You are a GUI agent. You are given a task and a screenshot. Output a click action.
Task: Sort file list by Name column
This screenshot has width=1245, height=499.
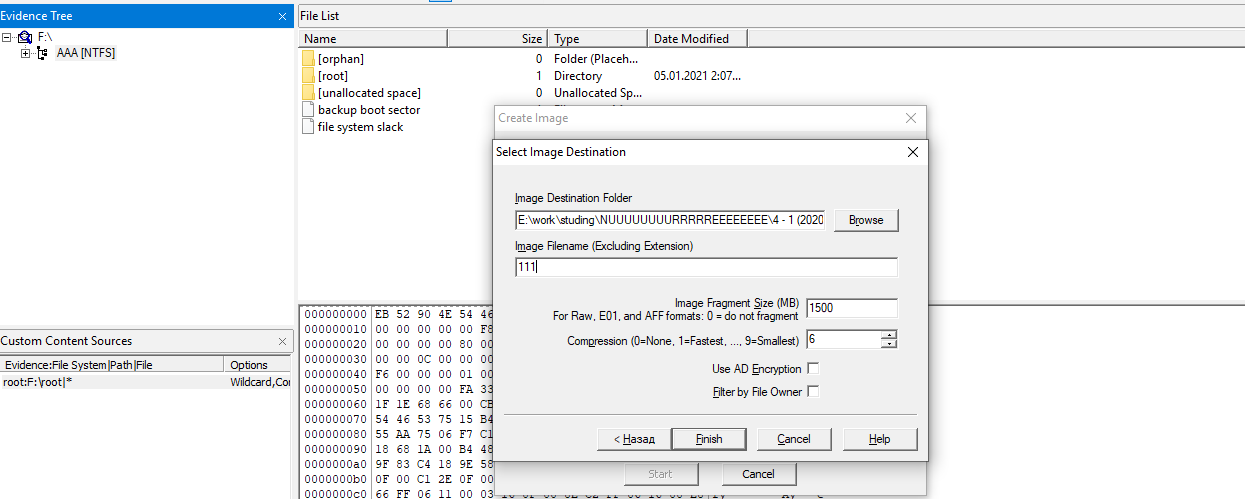(372, 39)
